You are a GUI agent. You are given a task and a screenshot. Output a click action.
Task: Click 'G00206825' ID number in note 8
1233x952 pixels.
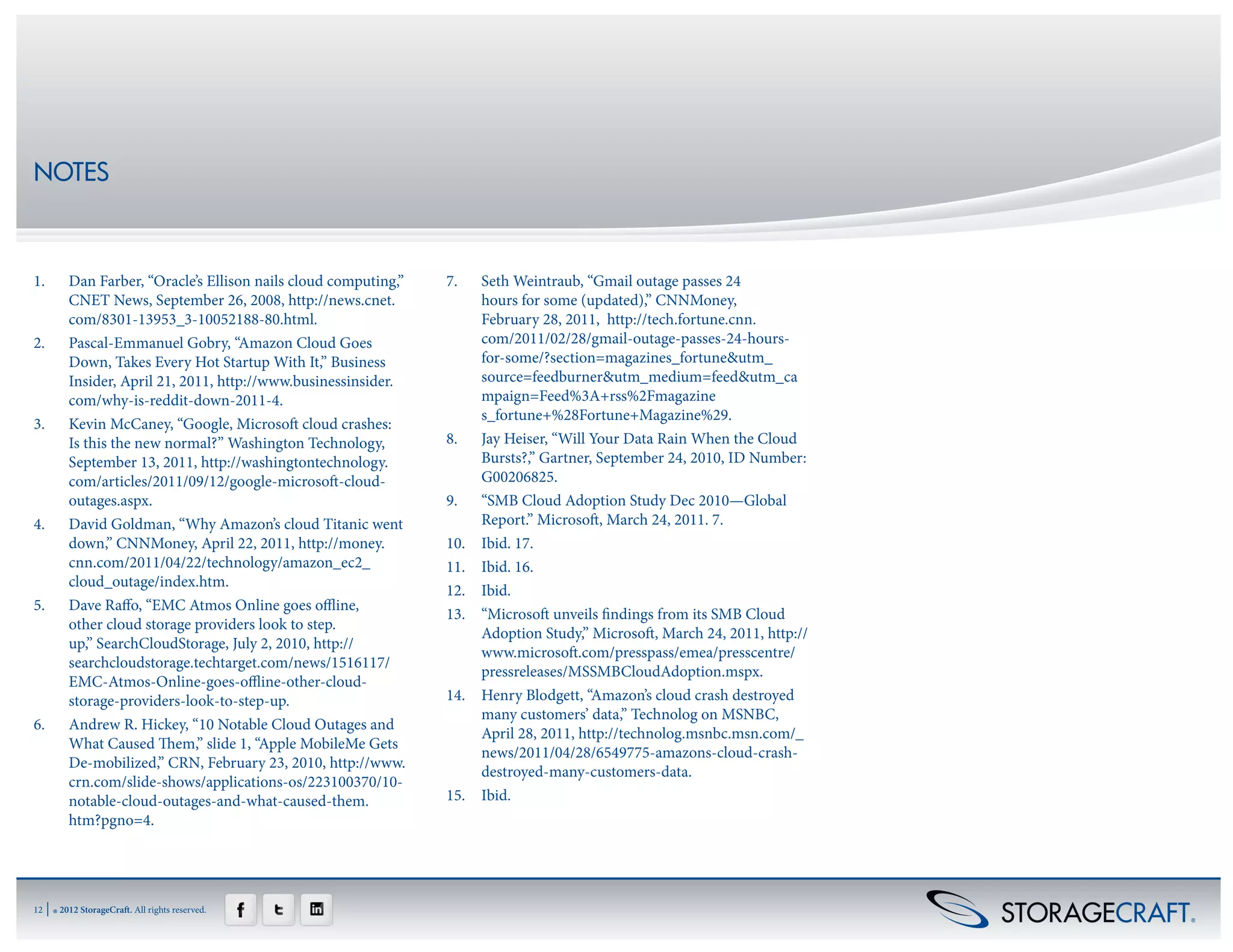click(x=517, y=477)
